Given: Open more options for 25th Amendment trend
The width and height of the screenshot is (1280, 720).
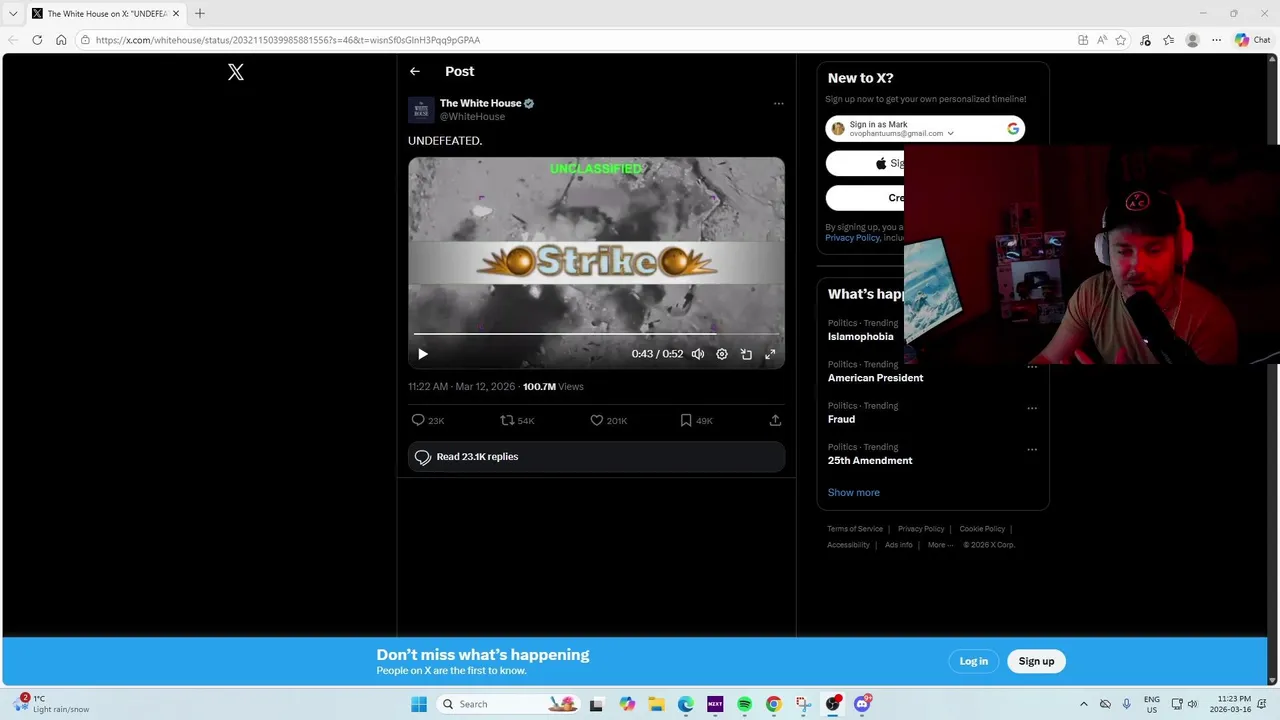Looking at the screenshot, I should click(x=1031, y=450).
